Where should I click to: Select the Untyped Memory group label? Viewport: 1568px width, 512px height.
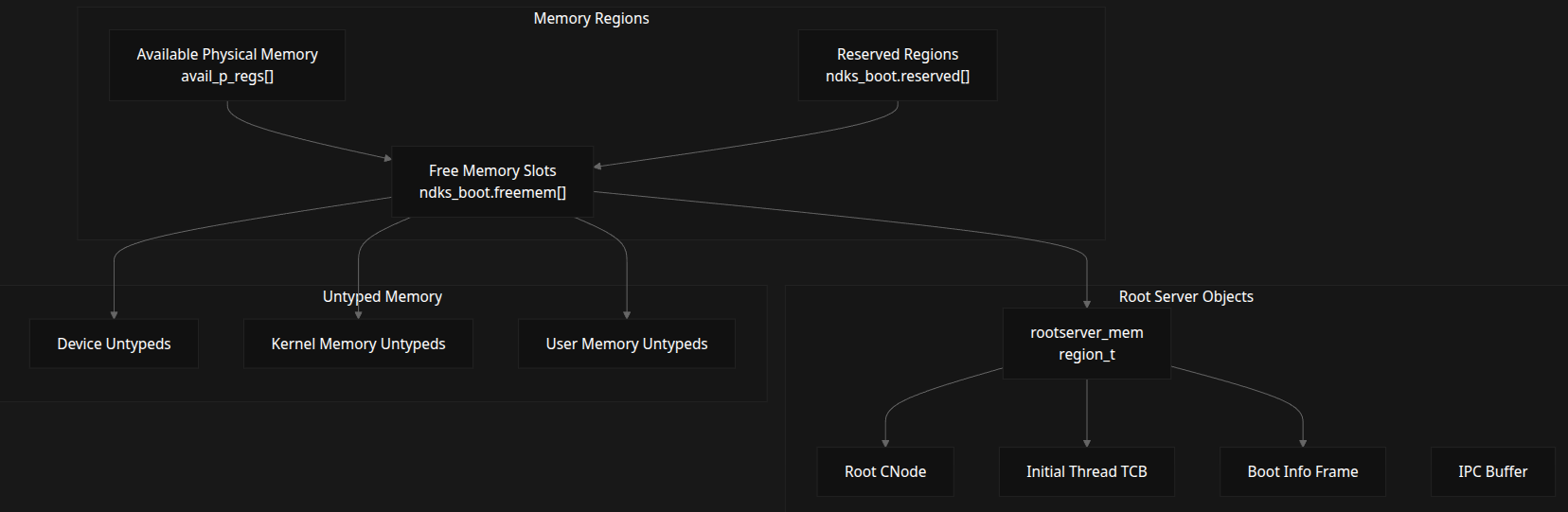click(382, 296)
